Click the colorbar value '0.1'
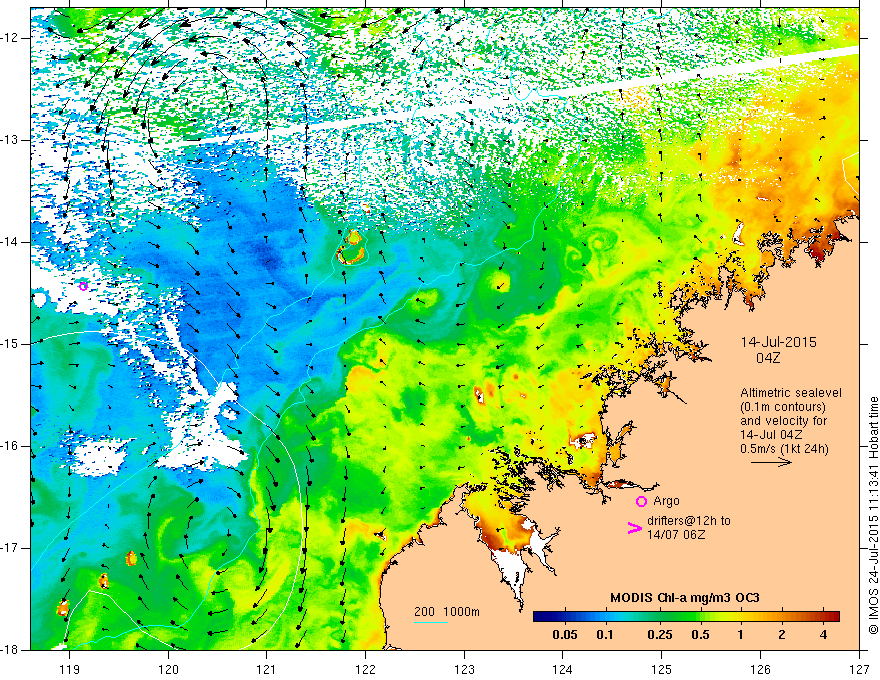 (x=604, y=635)
